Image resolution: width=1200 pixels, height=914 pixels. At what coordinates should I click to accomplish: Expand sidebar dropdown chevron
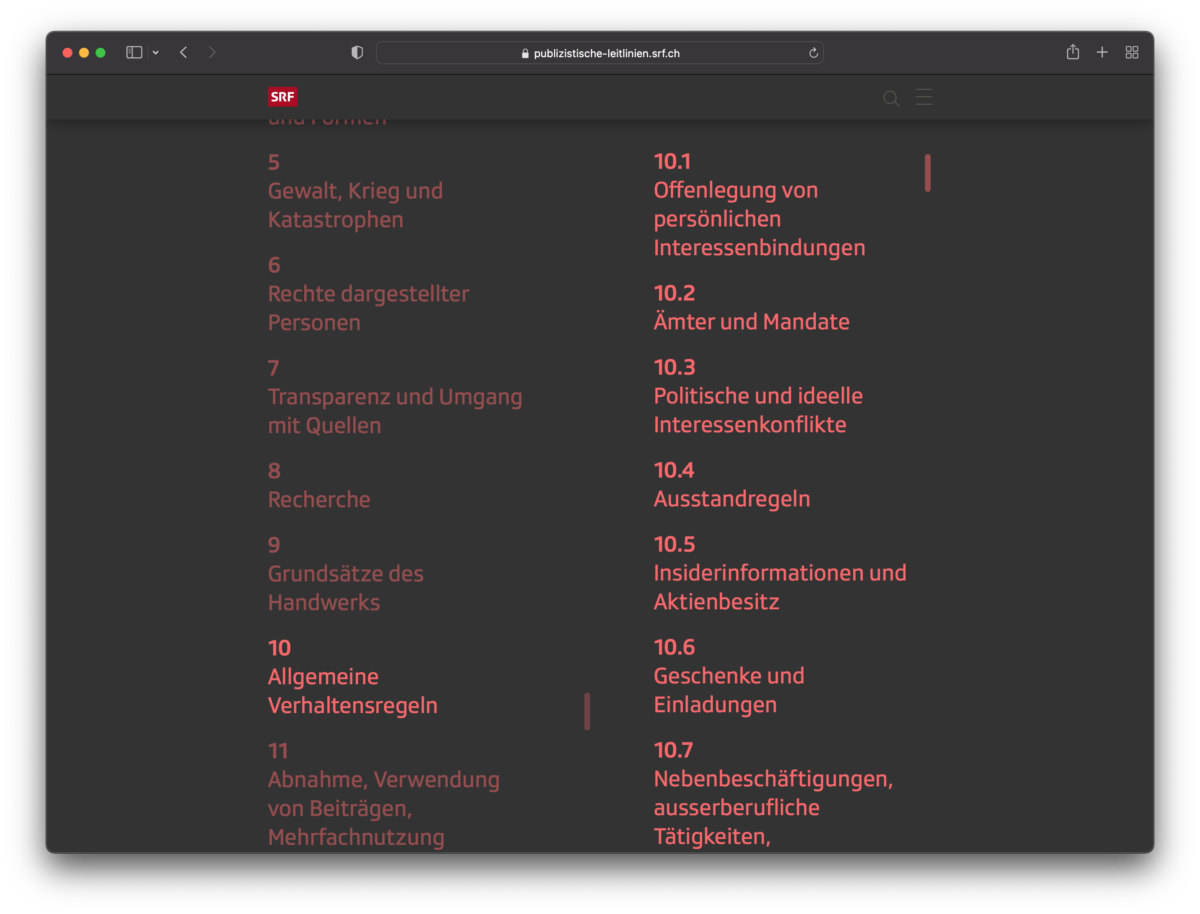coord(156,53)
